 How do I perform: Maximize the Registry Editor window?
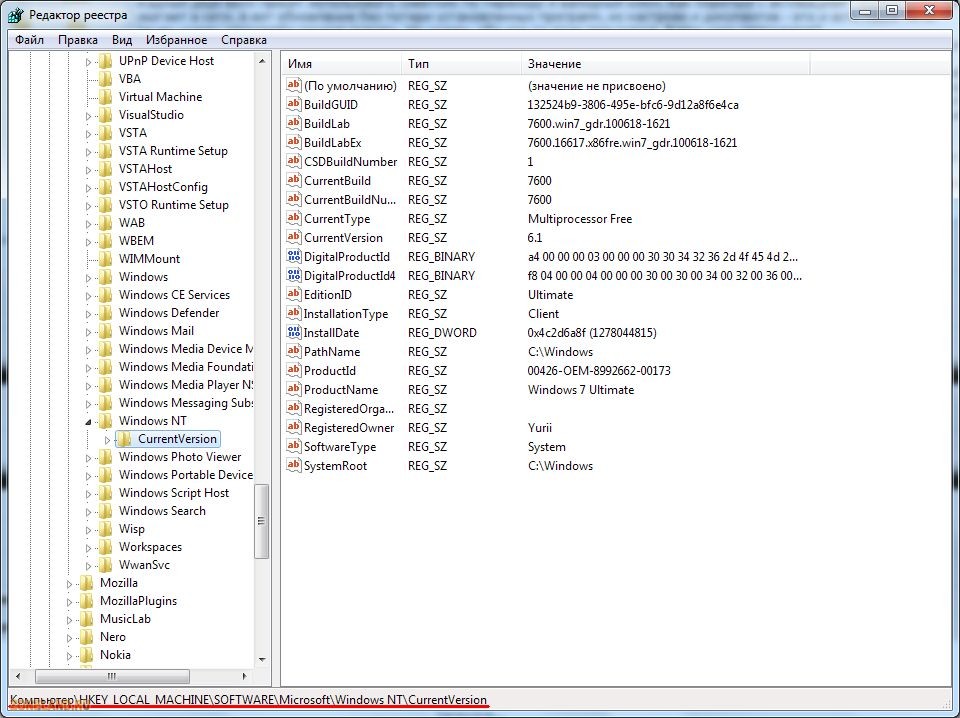(x=892, y=10)
